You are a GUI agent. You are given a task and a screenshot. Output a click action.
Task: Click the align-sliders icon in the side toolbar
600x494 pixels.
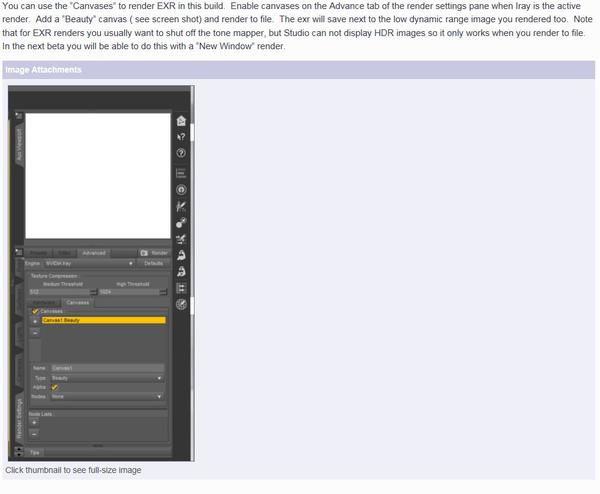(x=181, y=288)
